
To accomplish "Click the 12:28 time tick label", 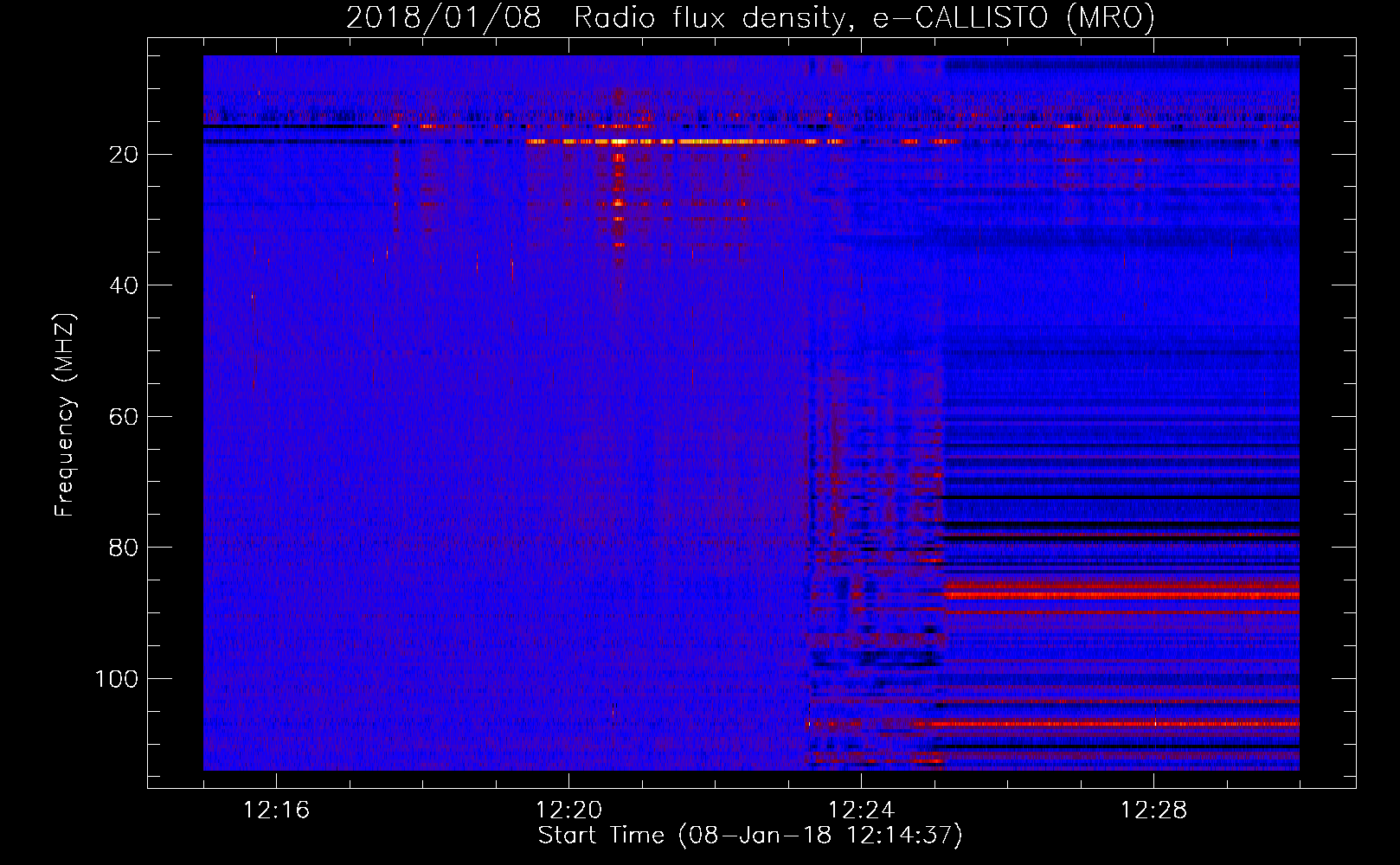I will pyautogui.click(x=1153, y=811).
